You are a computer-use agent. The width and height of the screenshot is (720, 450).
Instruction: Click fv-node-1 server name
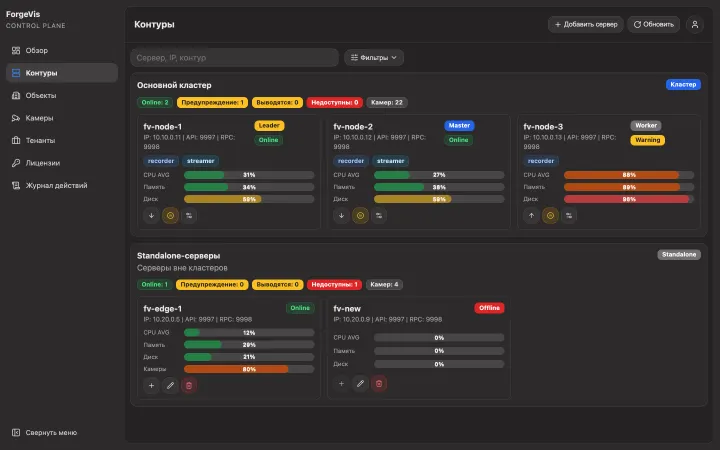(x=163, y=127)
